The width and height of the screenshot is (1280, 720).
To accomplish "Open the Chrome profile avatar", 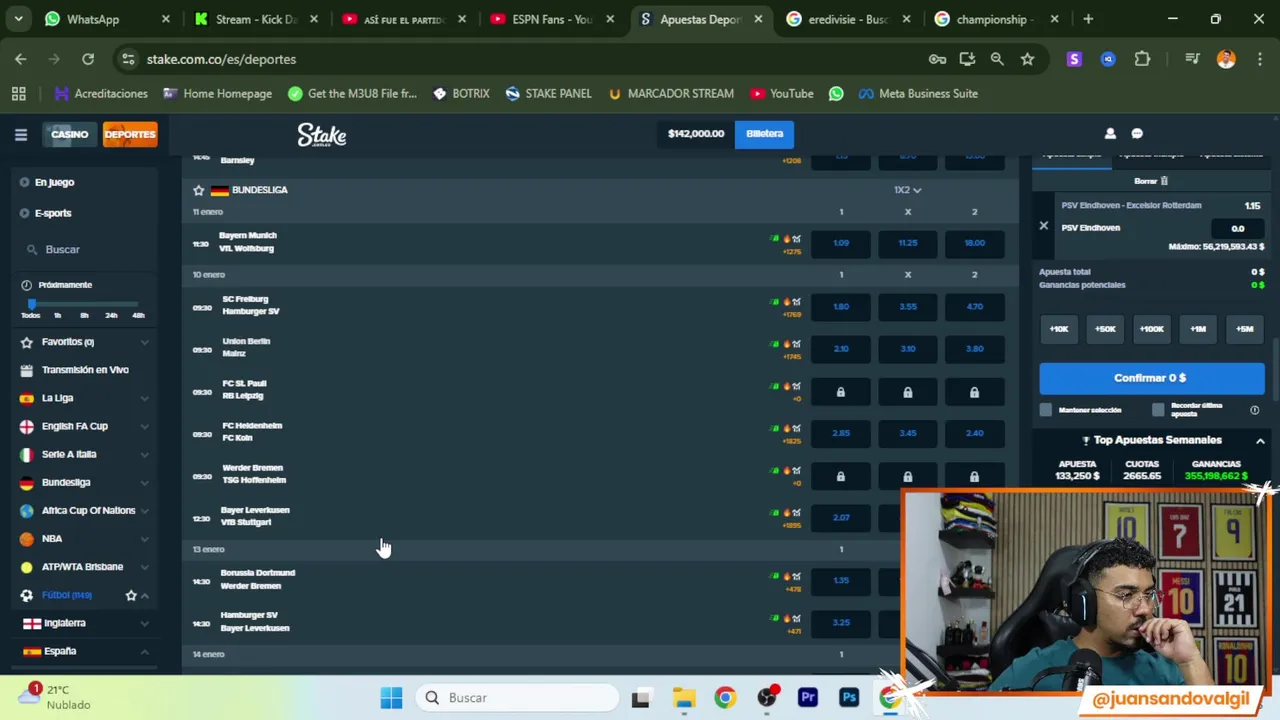I will click(1226, 59).
